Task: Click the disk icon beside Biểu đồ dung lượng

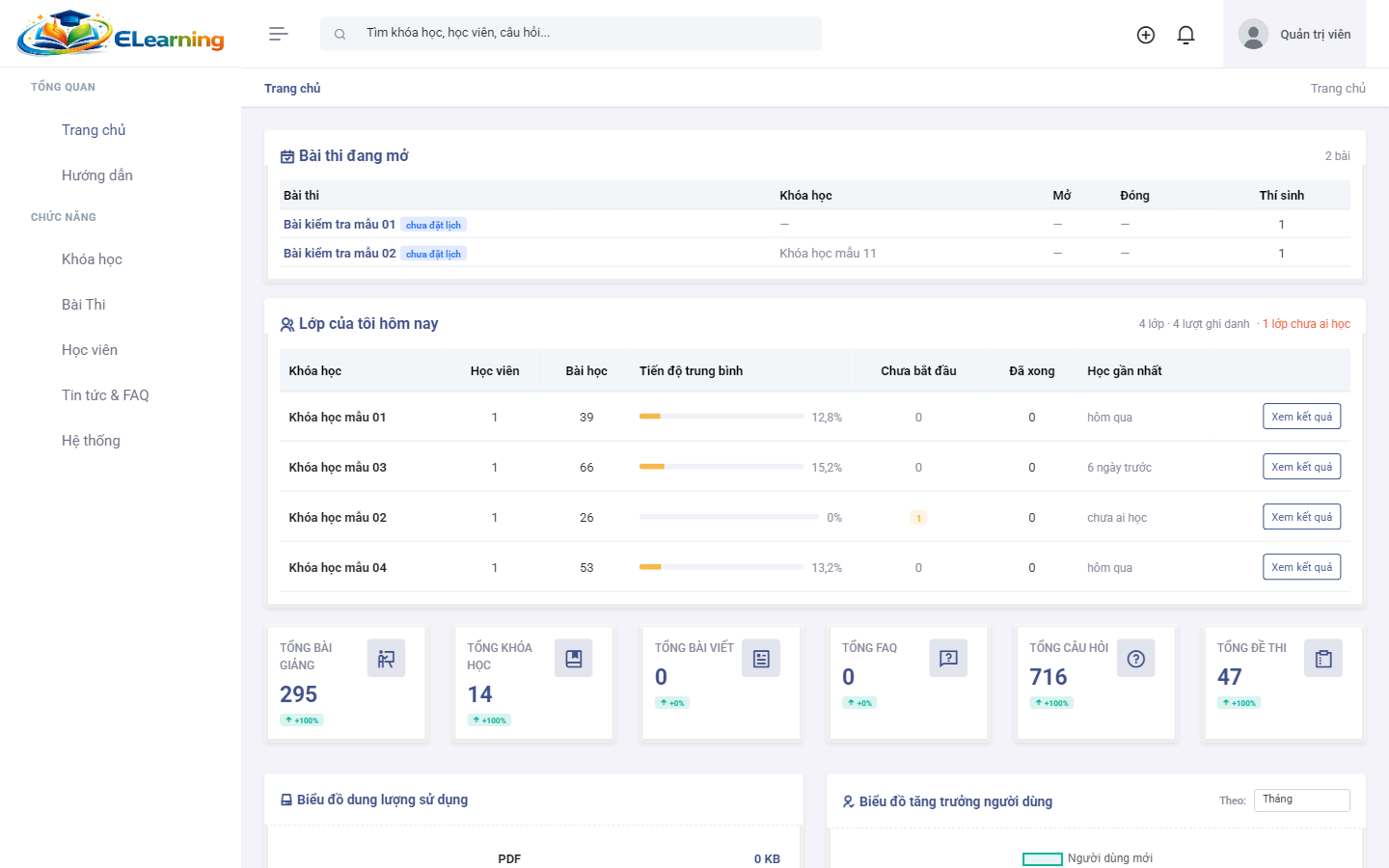Action: [286, 800]
